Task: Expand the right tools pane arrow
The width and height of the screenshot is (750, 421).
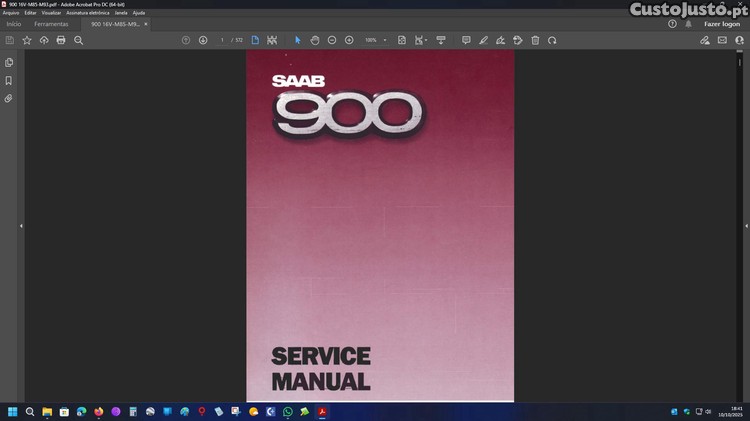Action: (746, 226)
